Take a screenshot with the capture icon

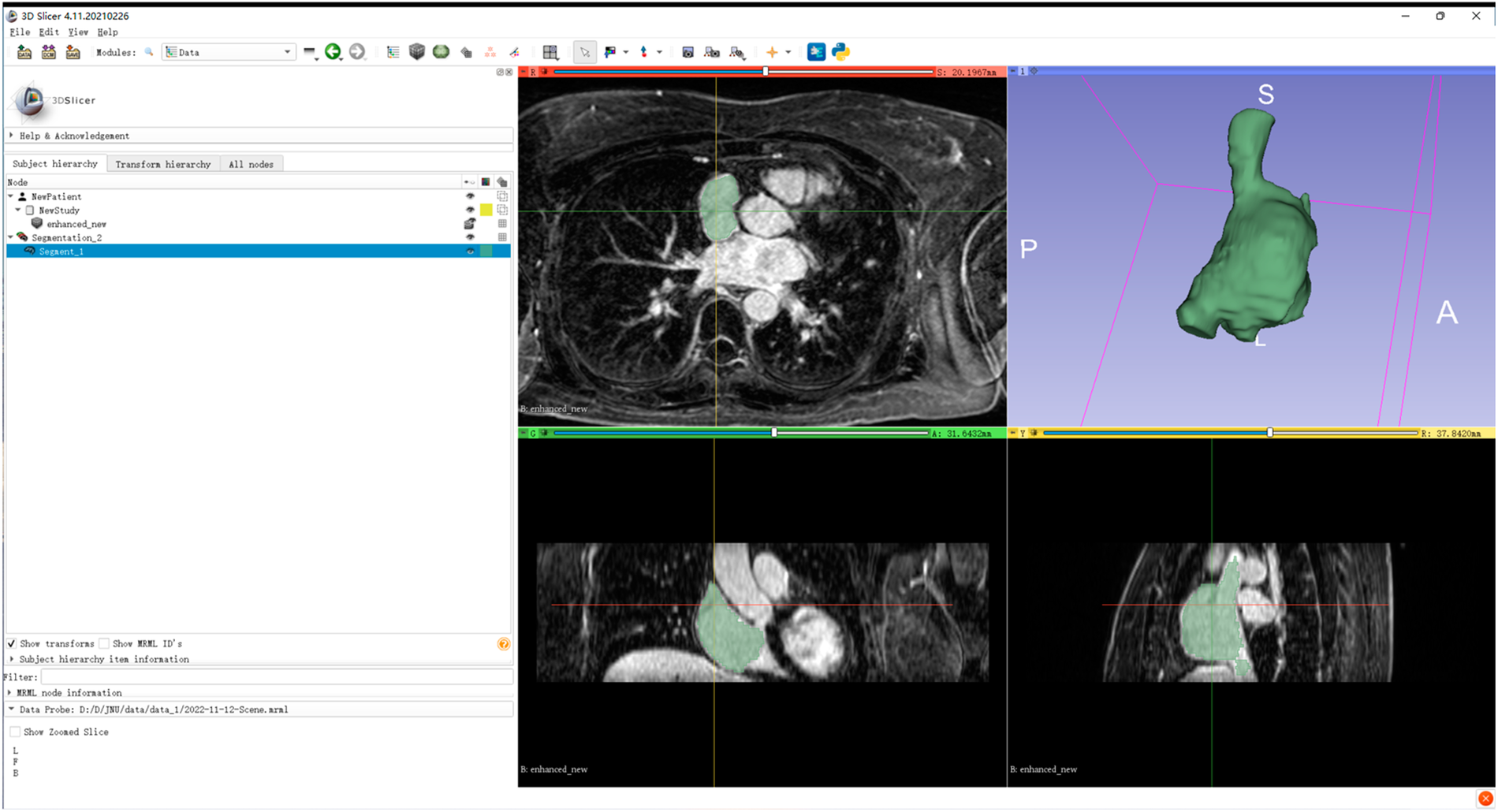[688, 51]
